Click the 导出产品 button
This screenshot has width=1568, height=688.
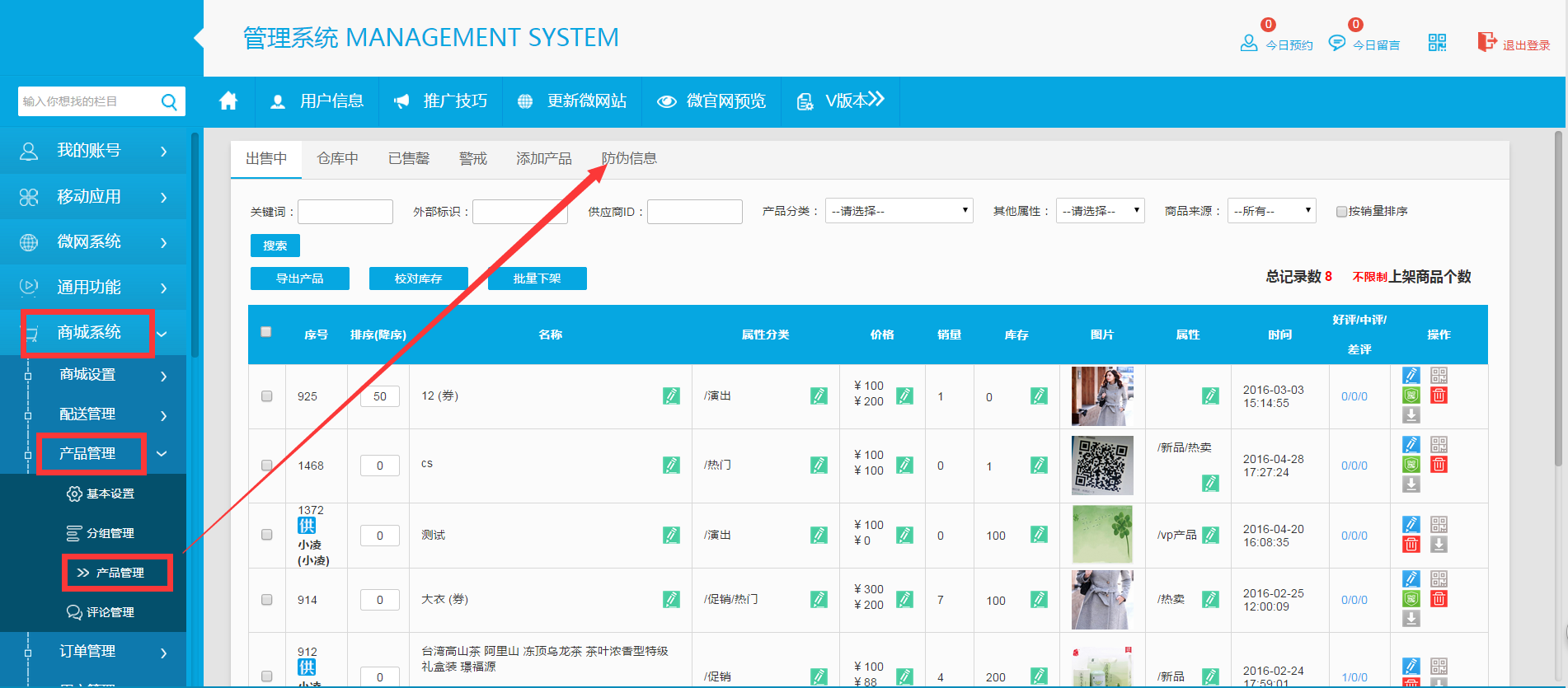(300, 278)
